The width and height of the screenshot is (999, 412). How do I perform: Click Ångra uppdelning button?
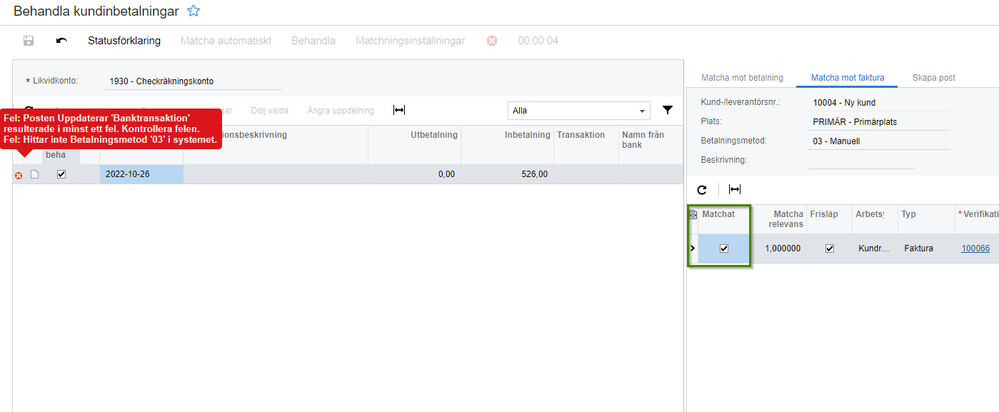tap(340, 110)
